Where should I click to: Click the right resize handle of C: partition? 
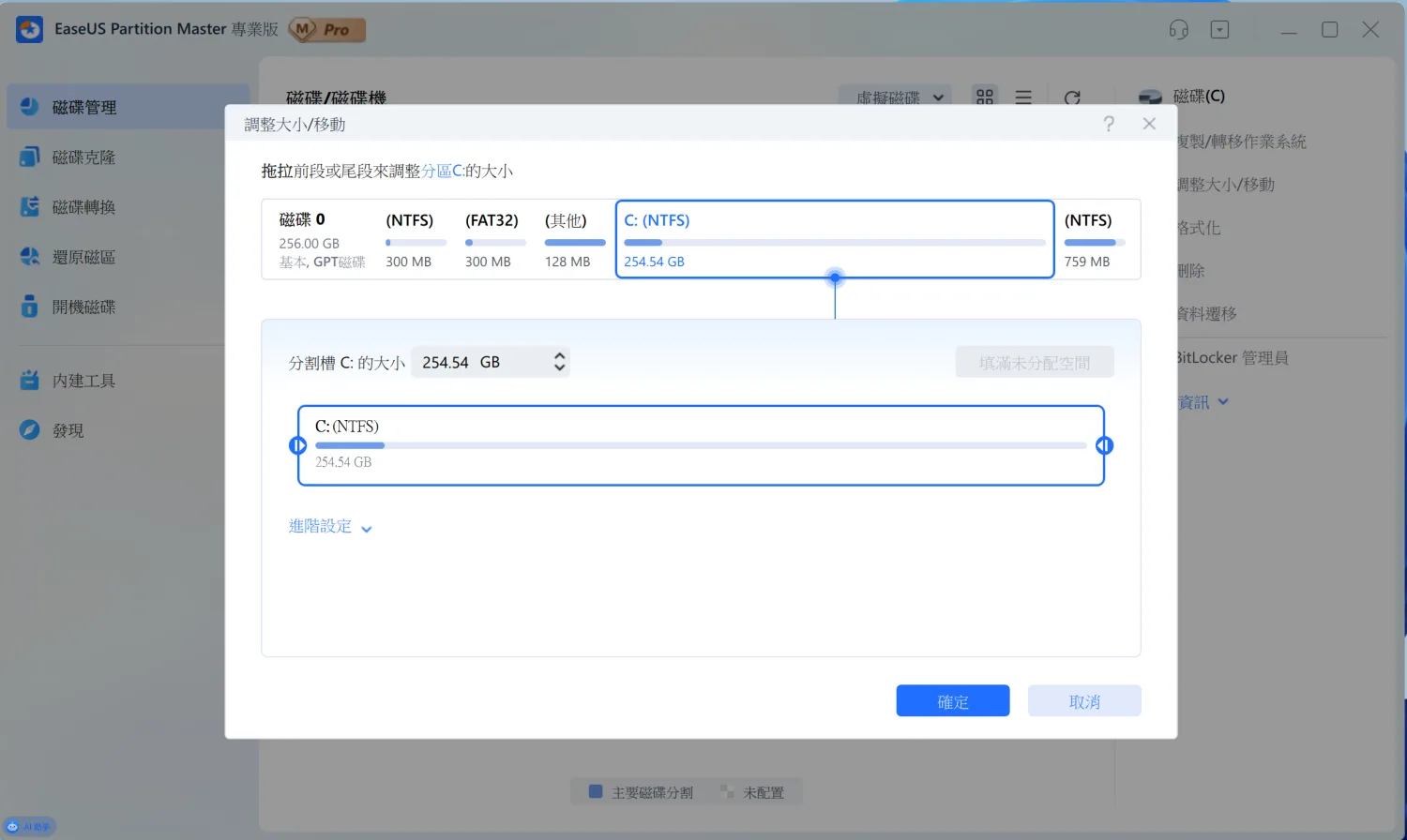(1104, 445)
